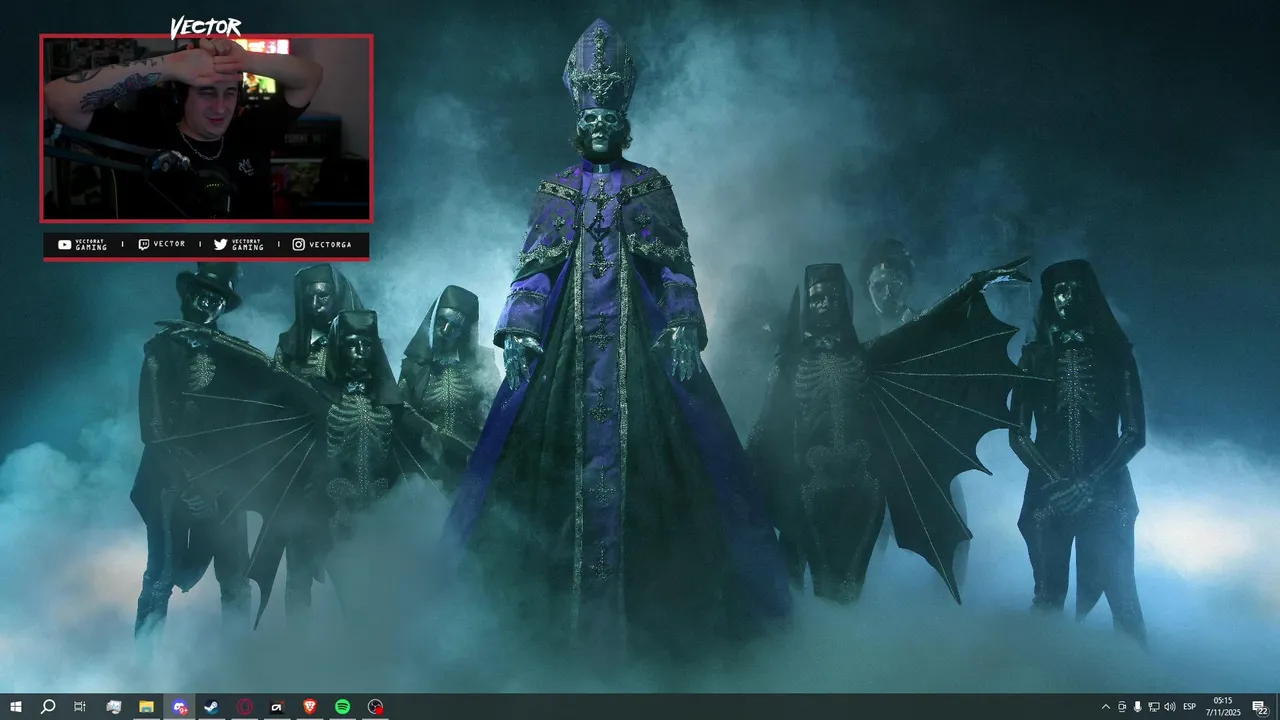Click the Meet Now camera tray icon

coord(1121,707)
